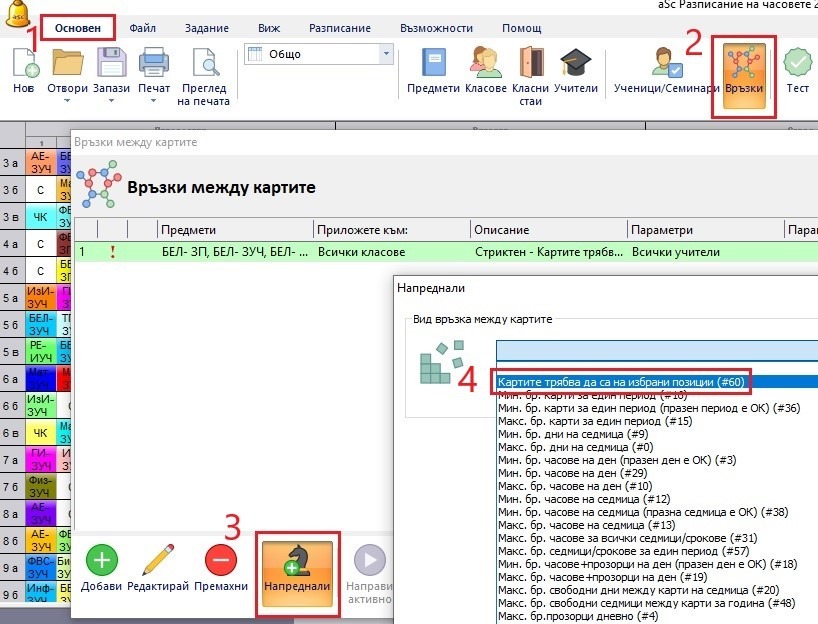Screen dimensions: 818x624
Task: Save with the Запази floppy icon
Action: [x=112, y=63]
